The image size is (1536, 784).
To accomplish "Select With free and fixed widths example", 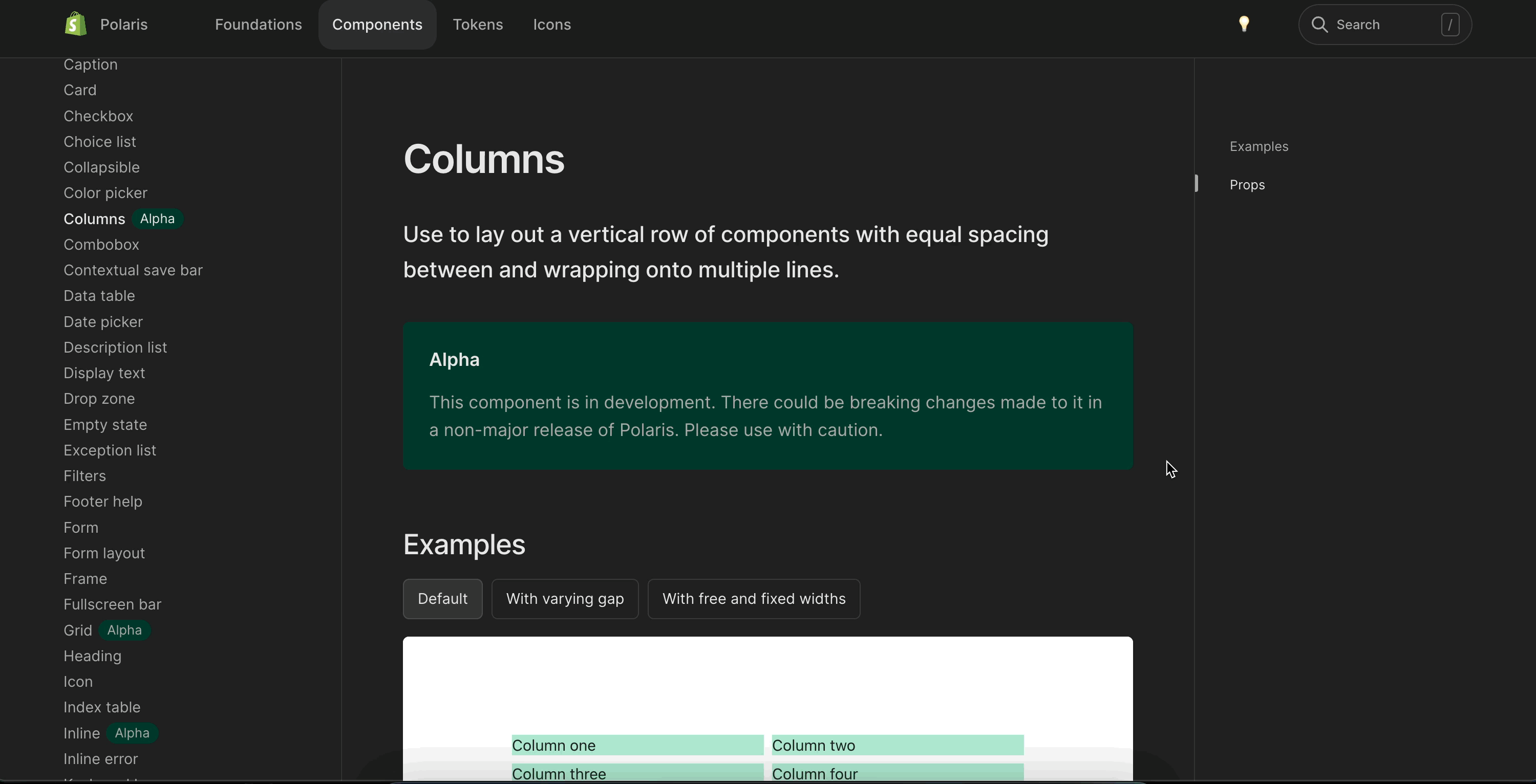I will [754, 599].
